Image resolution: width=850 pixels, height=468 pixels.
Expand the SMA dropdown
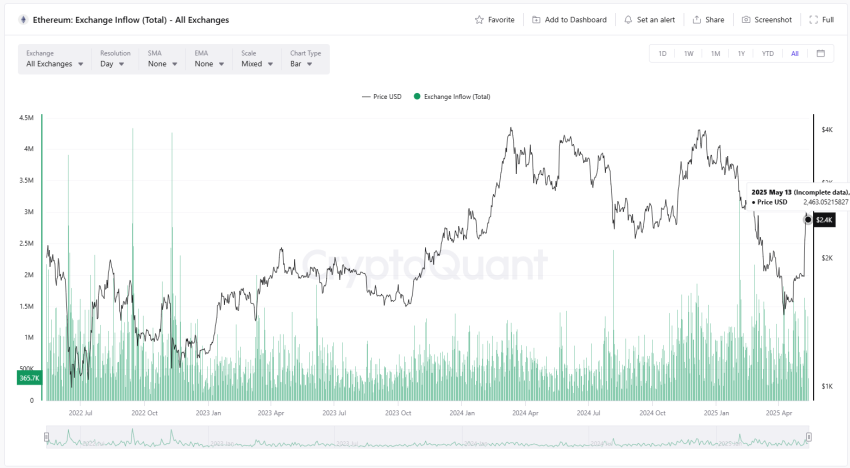click(x=163, y=64)
